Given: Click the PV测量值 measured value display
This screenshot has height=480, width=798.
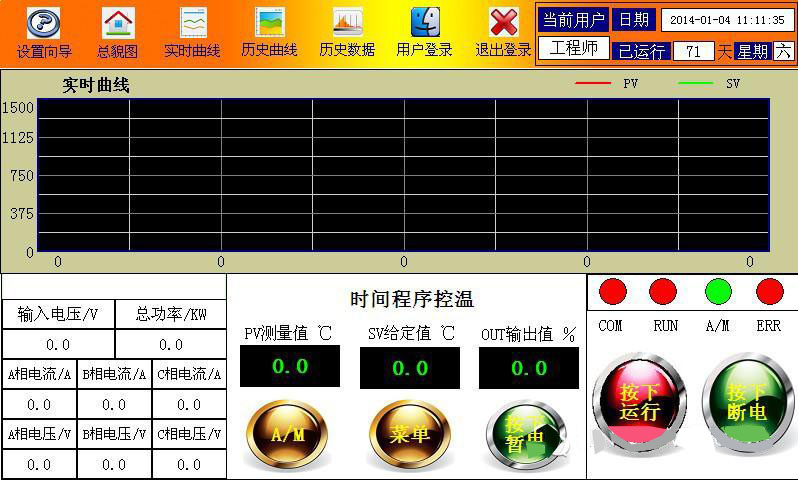Looking at the screenshot, I should tap(290, 367).
